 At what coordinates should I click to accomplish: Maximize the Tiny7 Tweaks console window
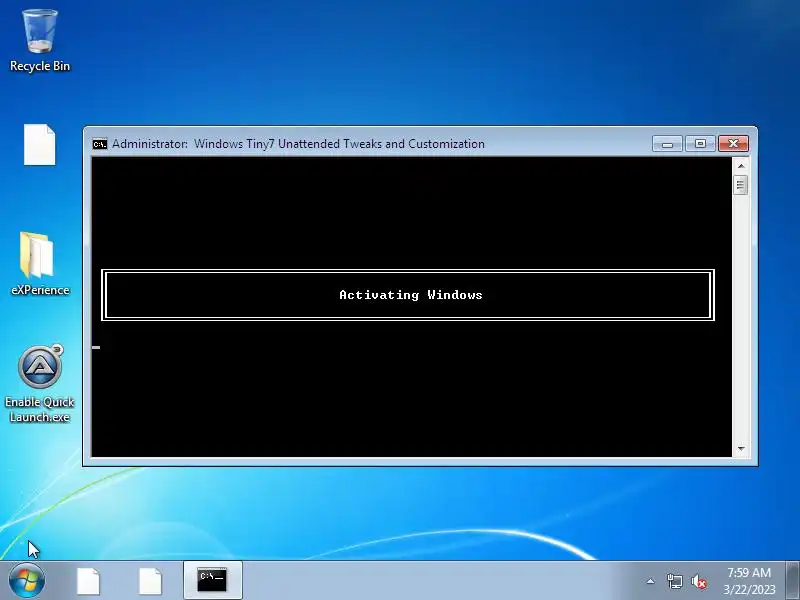click(x=700, y=144)
